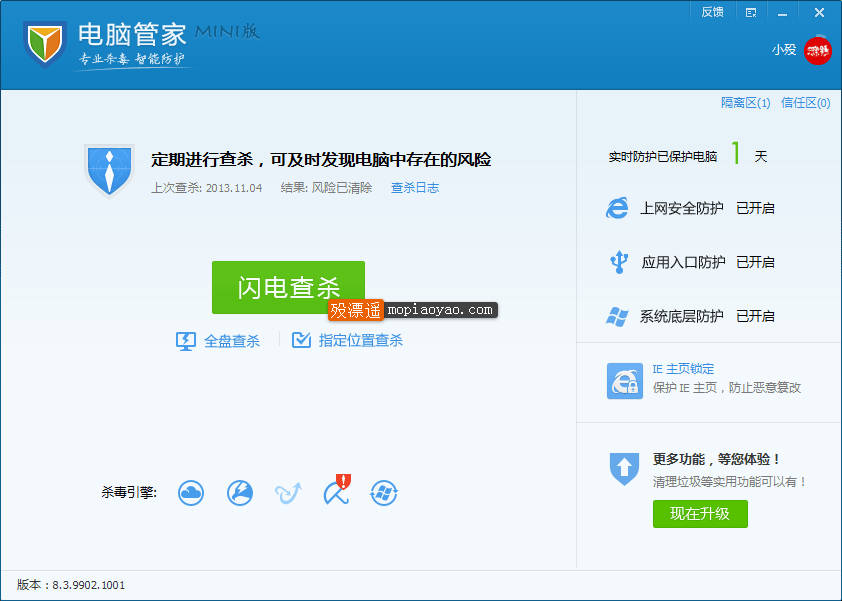Click the 小殁 user name

click(784, 50)
